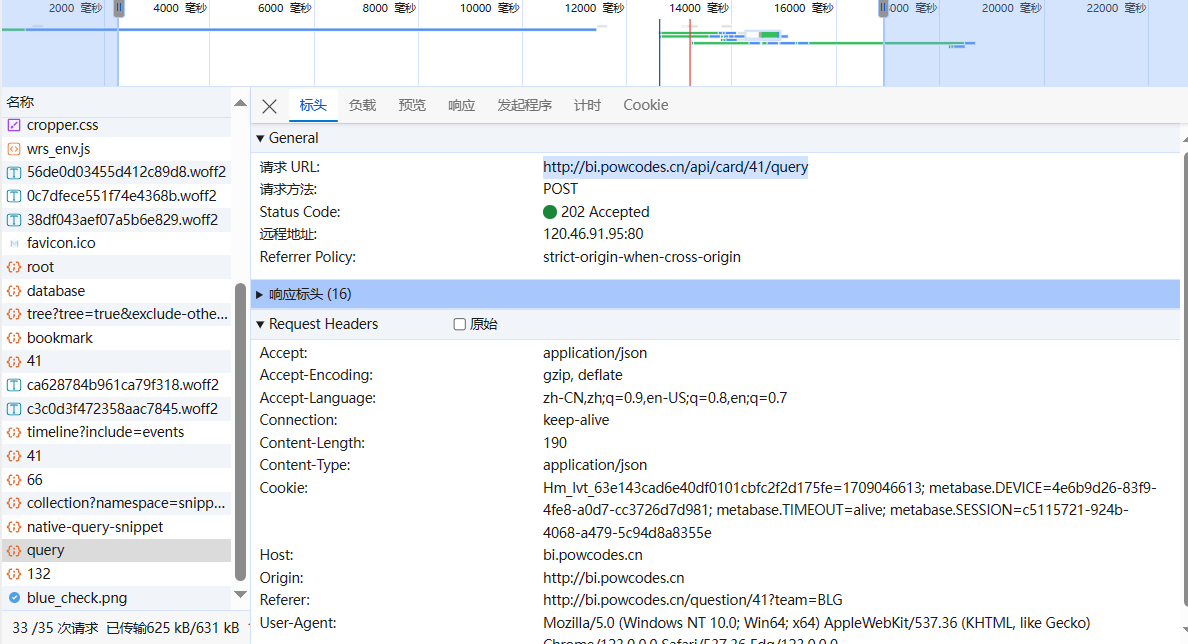Select the root request
Screen dimensions: 1188x644
(117, 267)
